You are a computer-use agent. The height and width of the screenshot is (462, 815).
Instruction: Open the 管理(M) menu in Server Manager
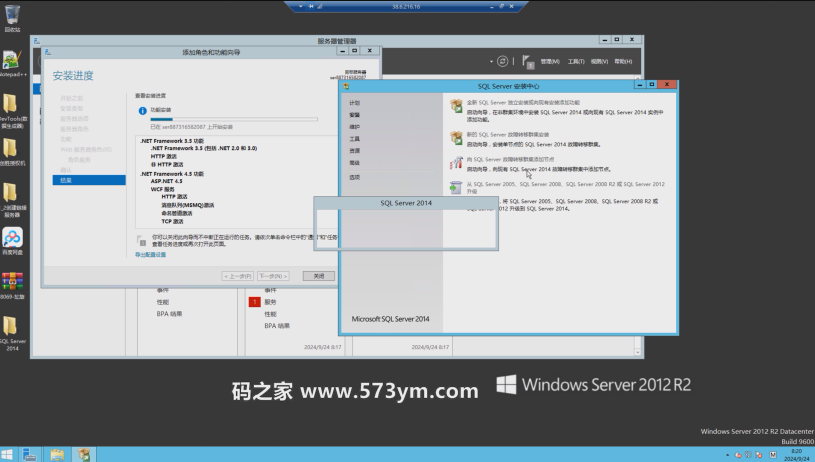click(x=550, y=61)
